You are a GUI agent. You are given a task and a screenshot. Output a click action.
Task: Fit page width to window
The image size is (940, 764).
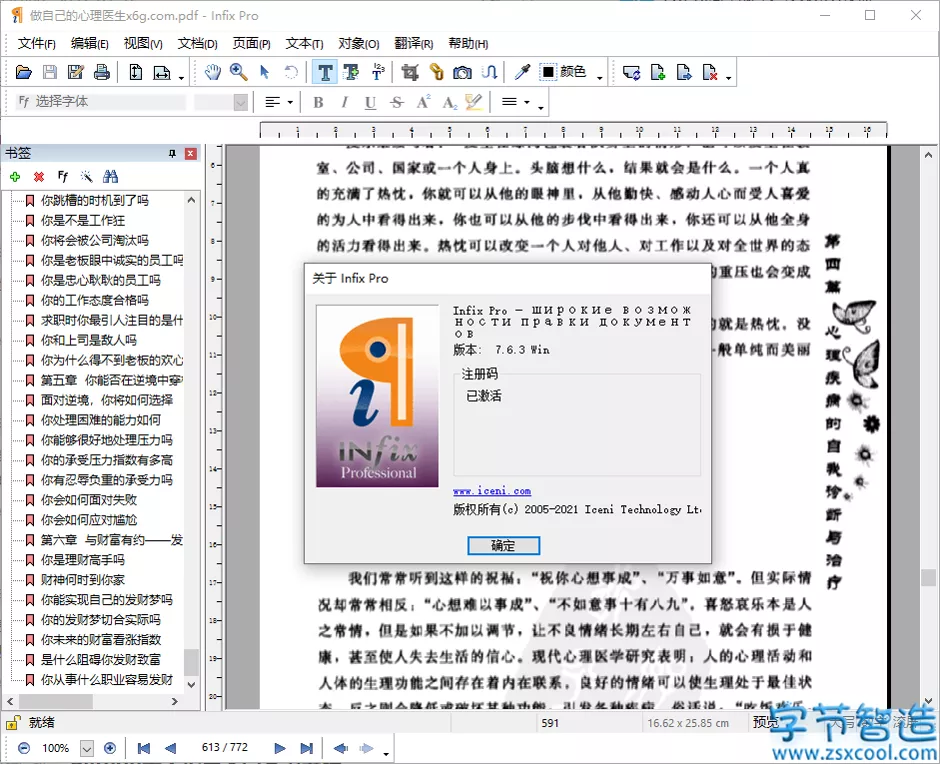pyautogui.click(x=162, y=73)
